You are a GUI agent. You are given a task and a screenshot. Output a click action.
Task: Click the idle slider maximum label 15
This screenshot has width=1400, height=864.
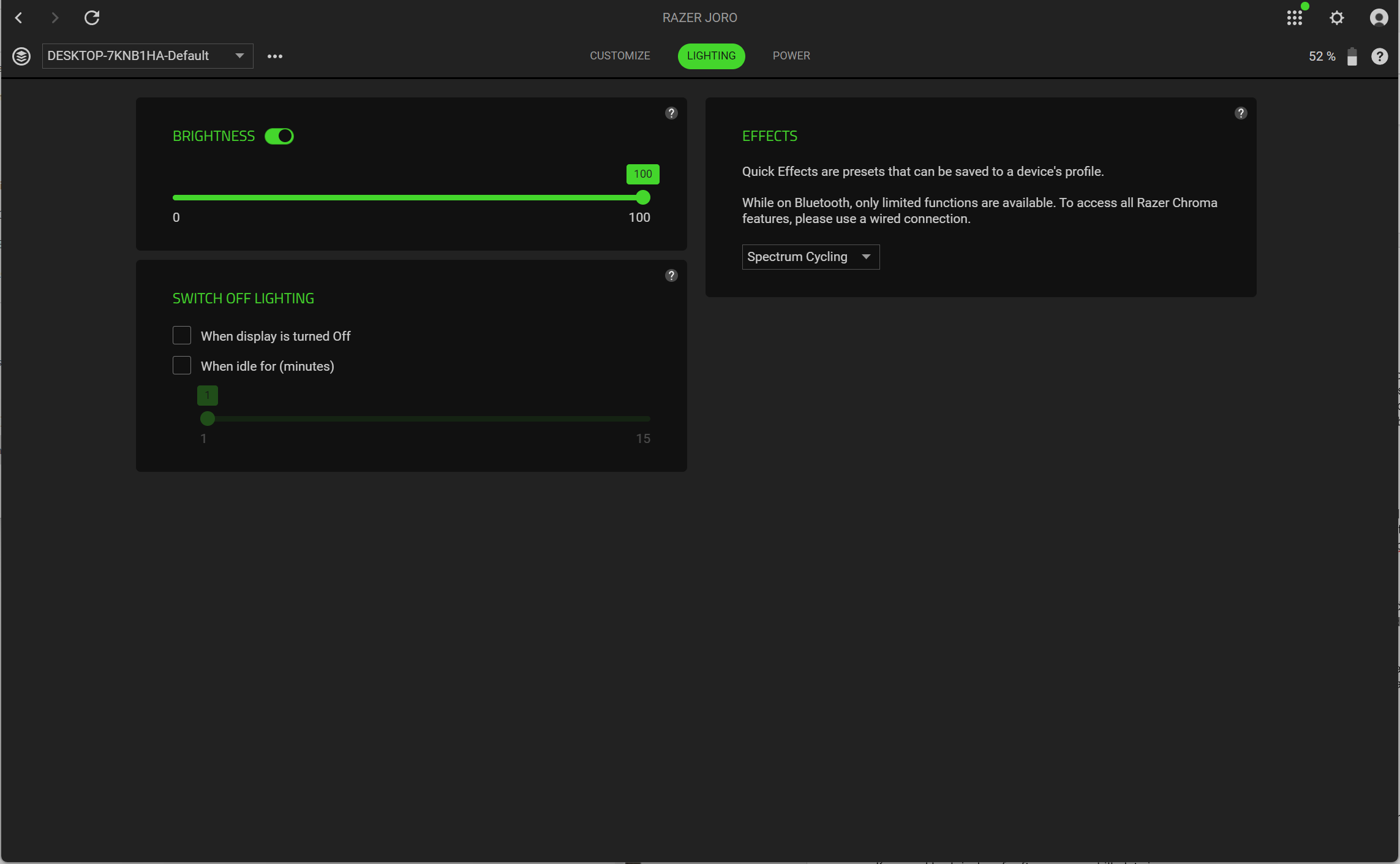[643, 439]
